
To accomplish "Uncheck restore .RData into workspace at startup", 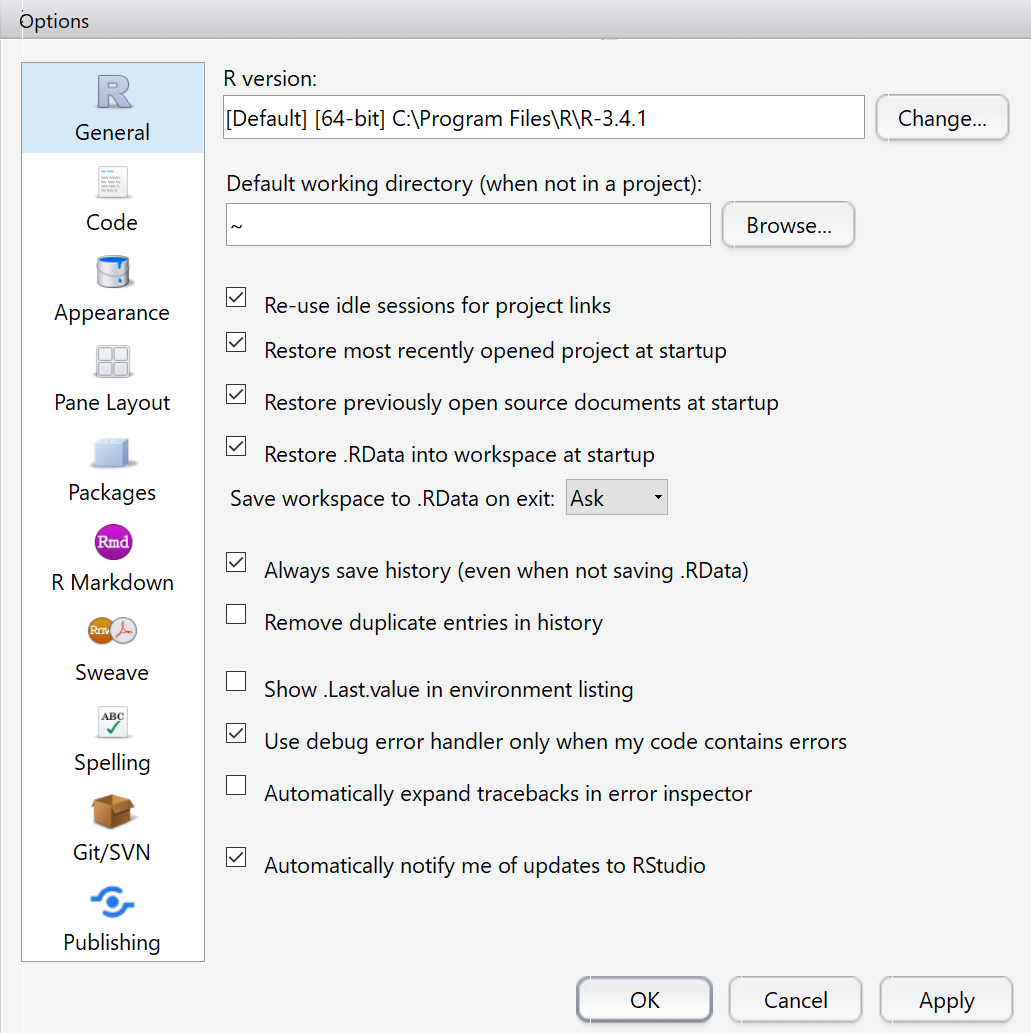I will (x=236, y=447).
